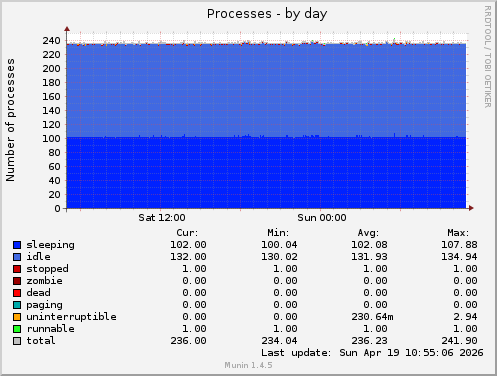The width and height of the screenshot is (497, 376).
Task: Click uninterruptible maximum value 2.94
Action: (x=465, y=317)
